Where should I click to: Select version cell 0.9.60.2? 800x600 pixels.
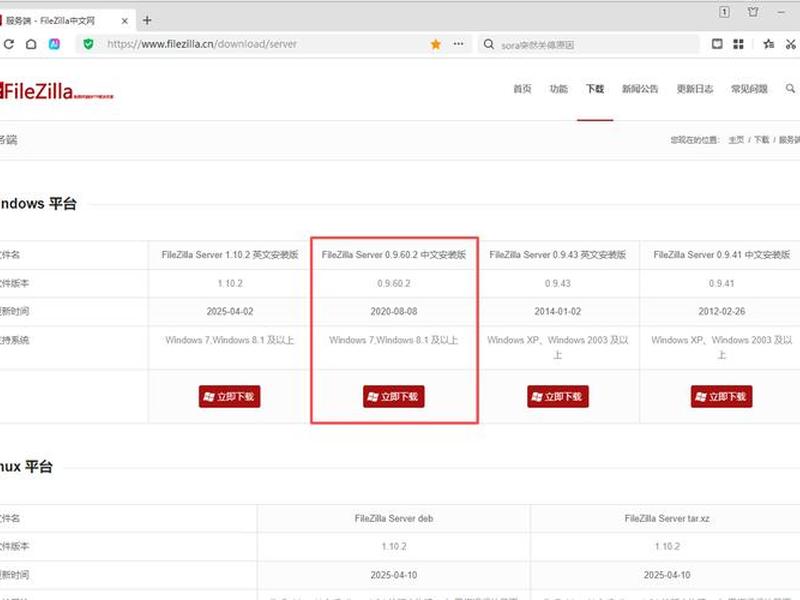coord(393,283)
